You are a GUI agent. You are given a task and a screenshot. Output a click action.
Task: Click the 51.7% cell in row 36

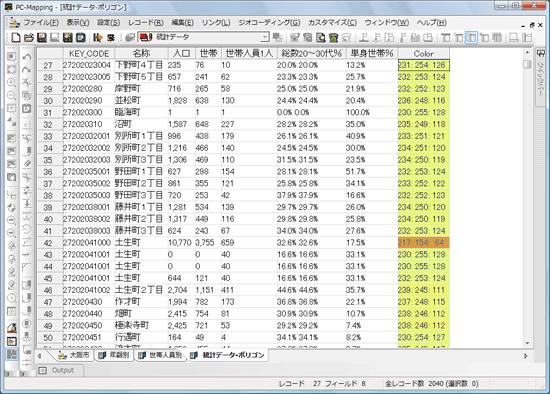coord(372,172)
